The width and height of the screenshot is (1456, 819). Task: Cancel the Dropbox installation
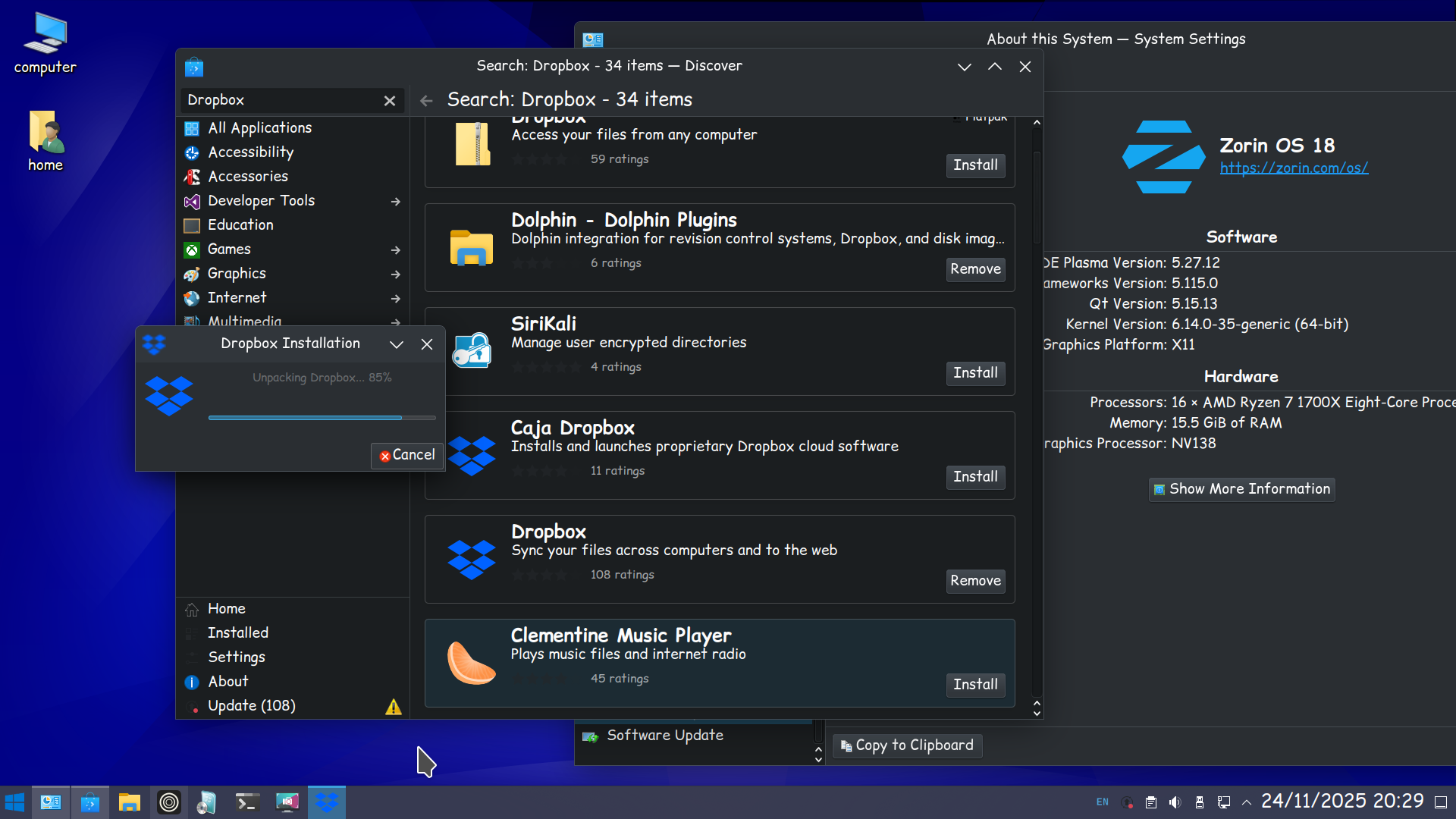coord(407,455)
